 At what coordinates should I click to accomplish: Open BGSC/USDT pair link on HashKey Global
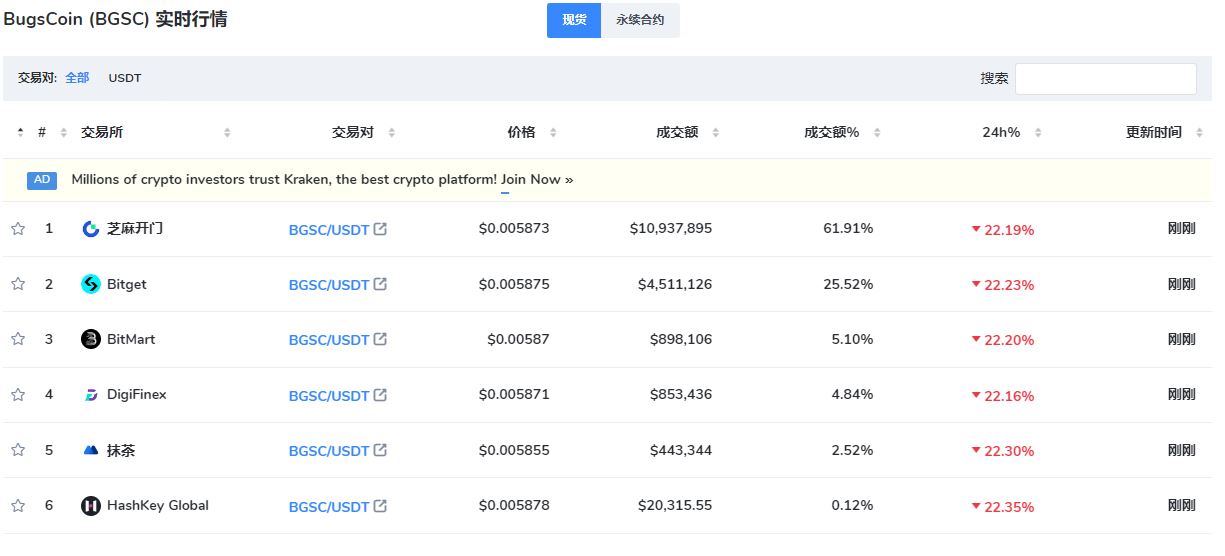[x=329, y=507]
